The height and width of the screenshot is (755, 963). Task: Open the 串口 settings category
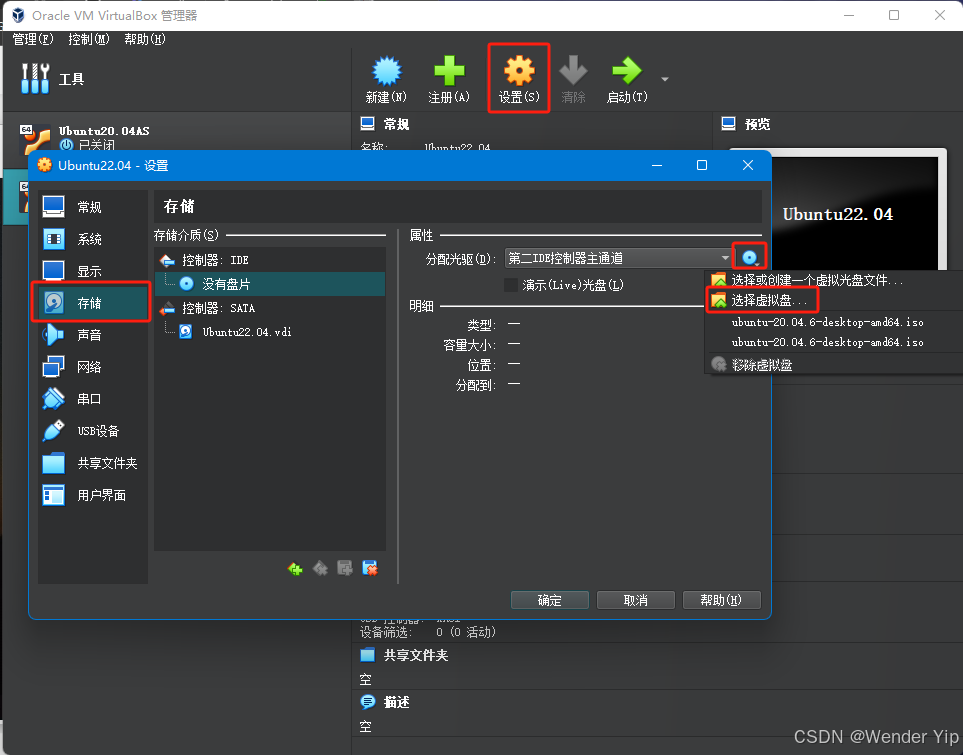[x=92, y=399]
